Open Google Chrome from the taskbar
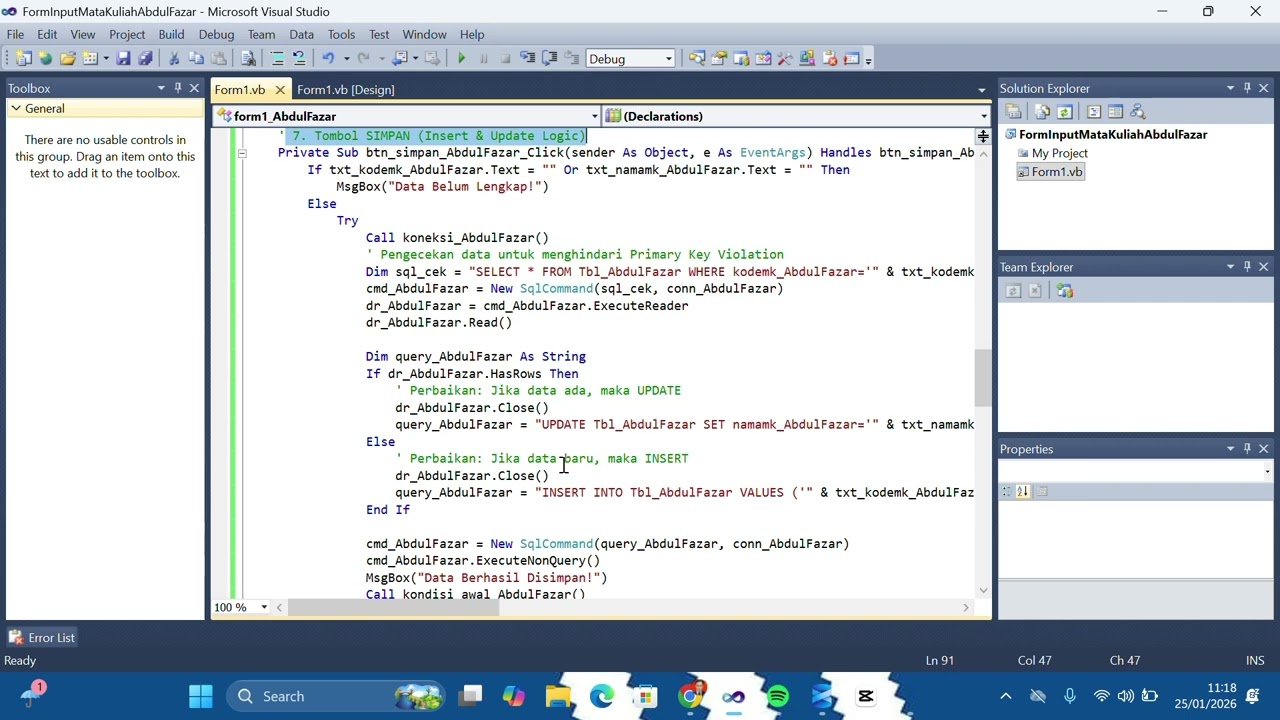The width and height of the screenshot is (1280, 720). click(690, 696)
